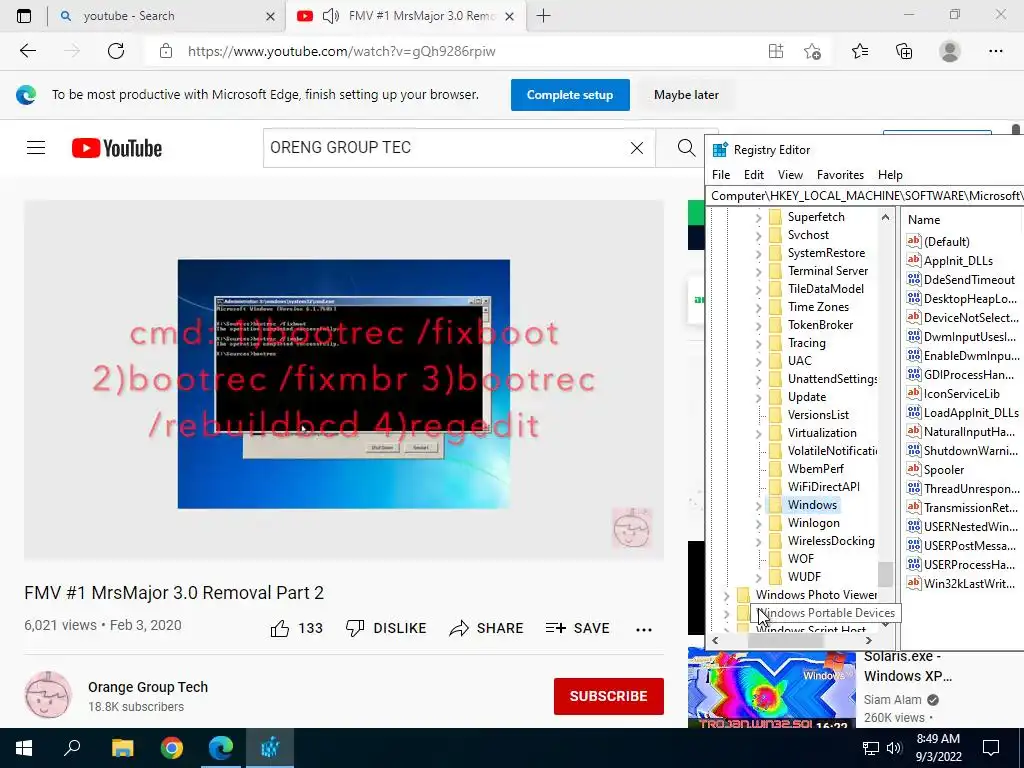The width and height of the screenshot is (1024, 768).
Task: Go to YouTube home via logo
Action: pyautogui.click(x=117, y=148)
